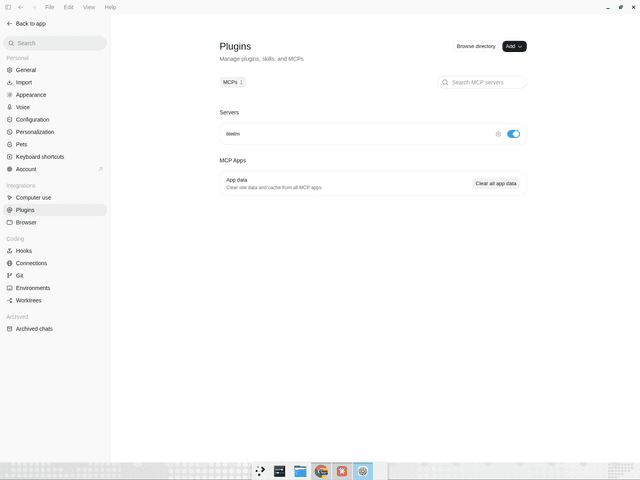Open terminal from the taskbar
640x480 pixels.
[x=280, y=471]
